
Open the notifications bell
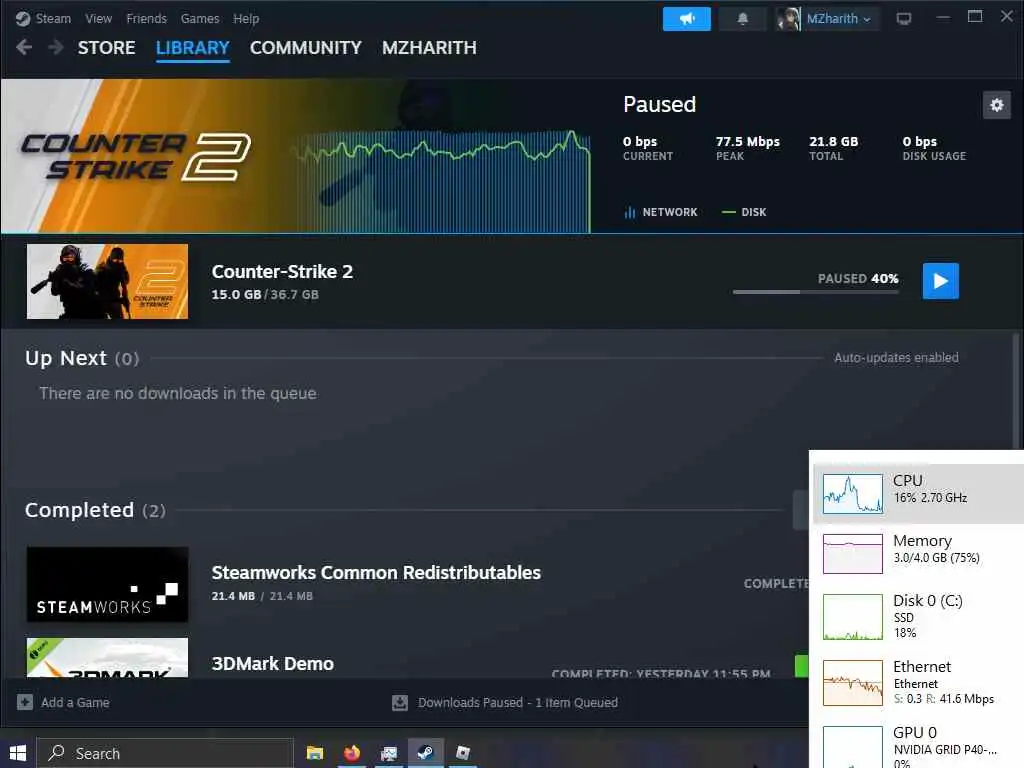pyautogui.click(x=743, y=19)
